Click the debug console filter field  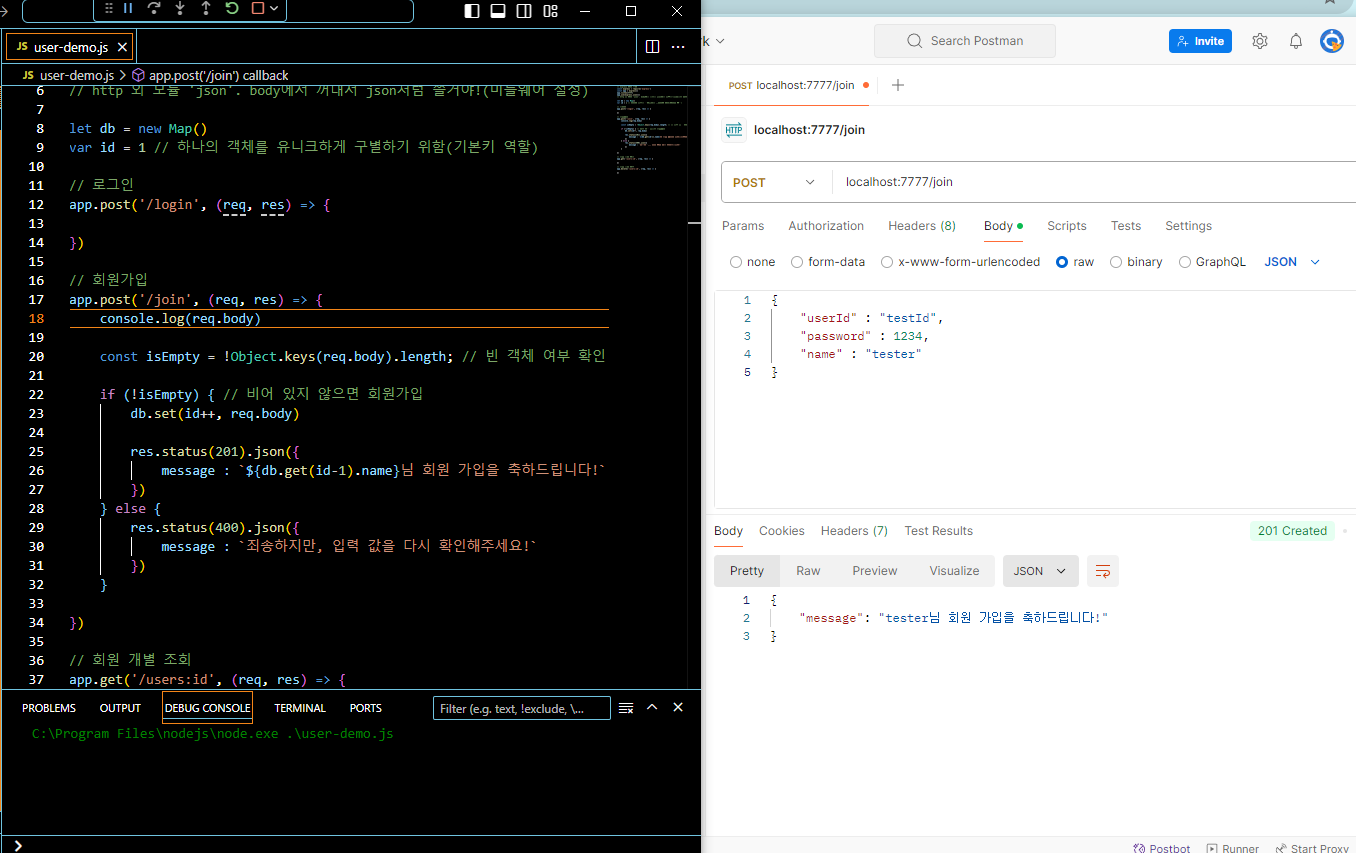(x=522, y=708)
